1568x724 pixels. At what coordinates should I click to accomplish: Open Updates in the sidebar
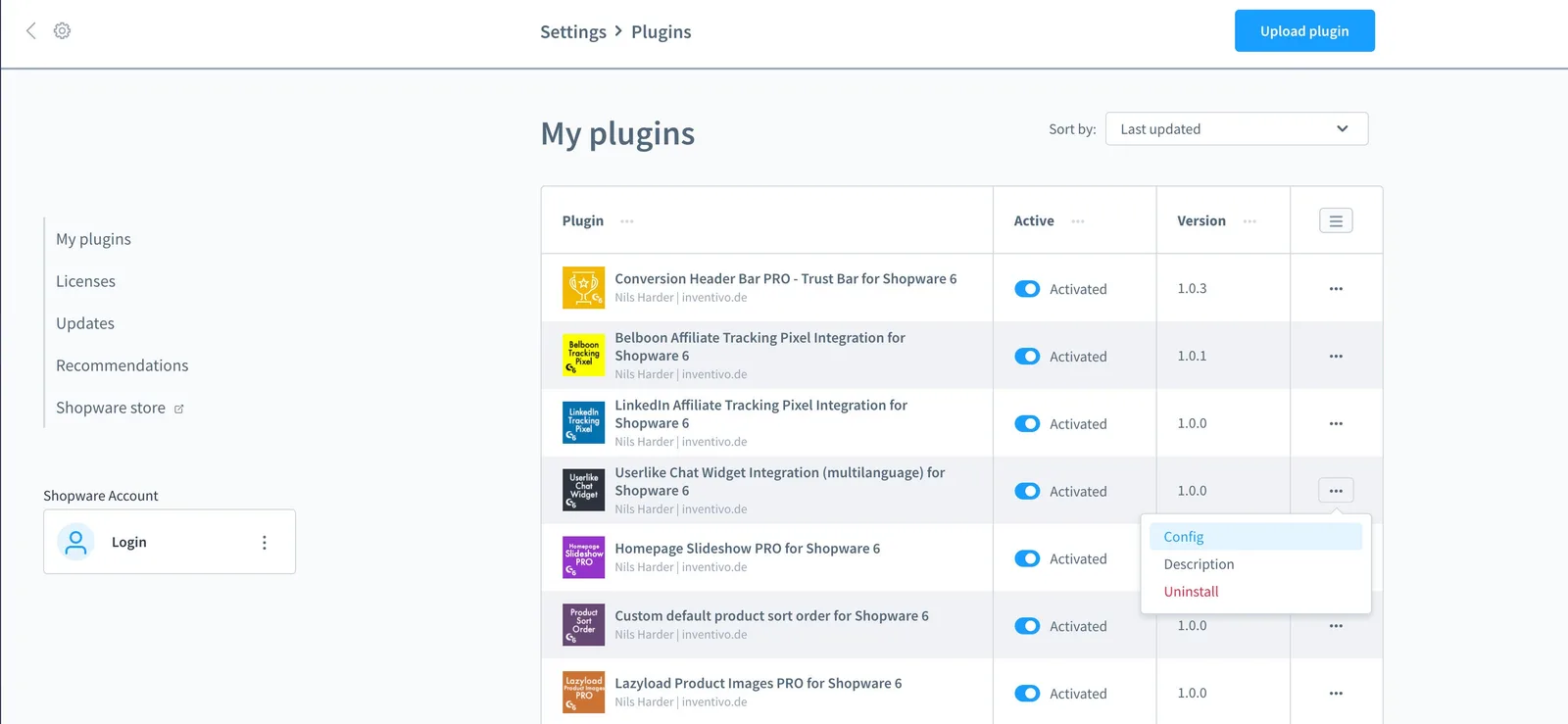[x=85, y=323]
